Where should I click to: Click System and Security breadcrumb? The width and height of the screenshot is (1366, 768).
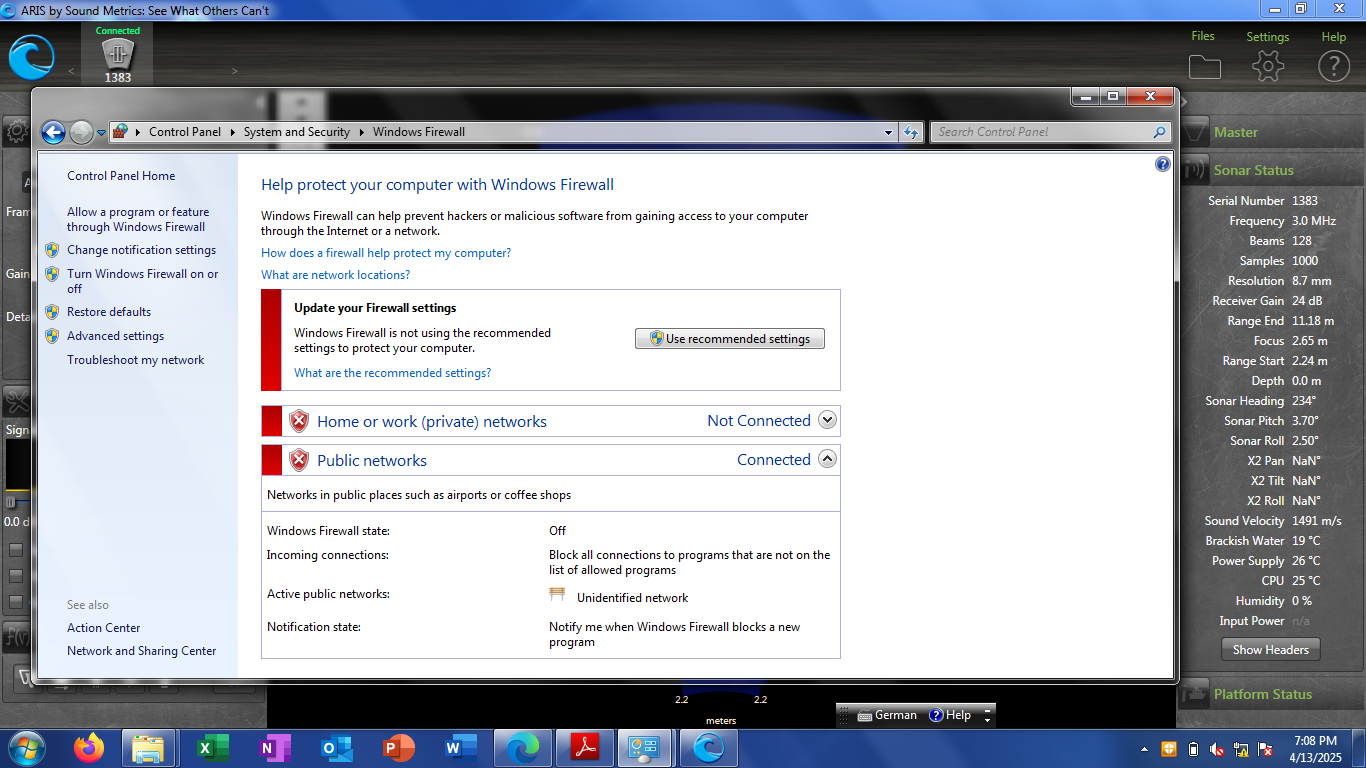point(296,132)
